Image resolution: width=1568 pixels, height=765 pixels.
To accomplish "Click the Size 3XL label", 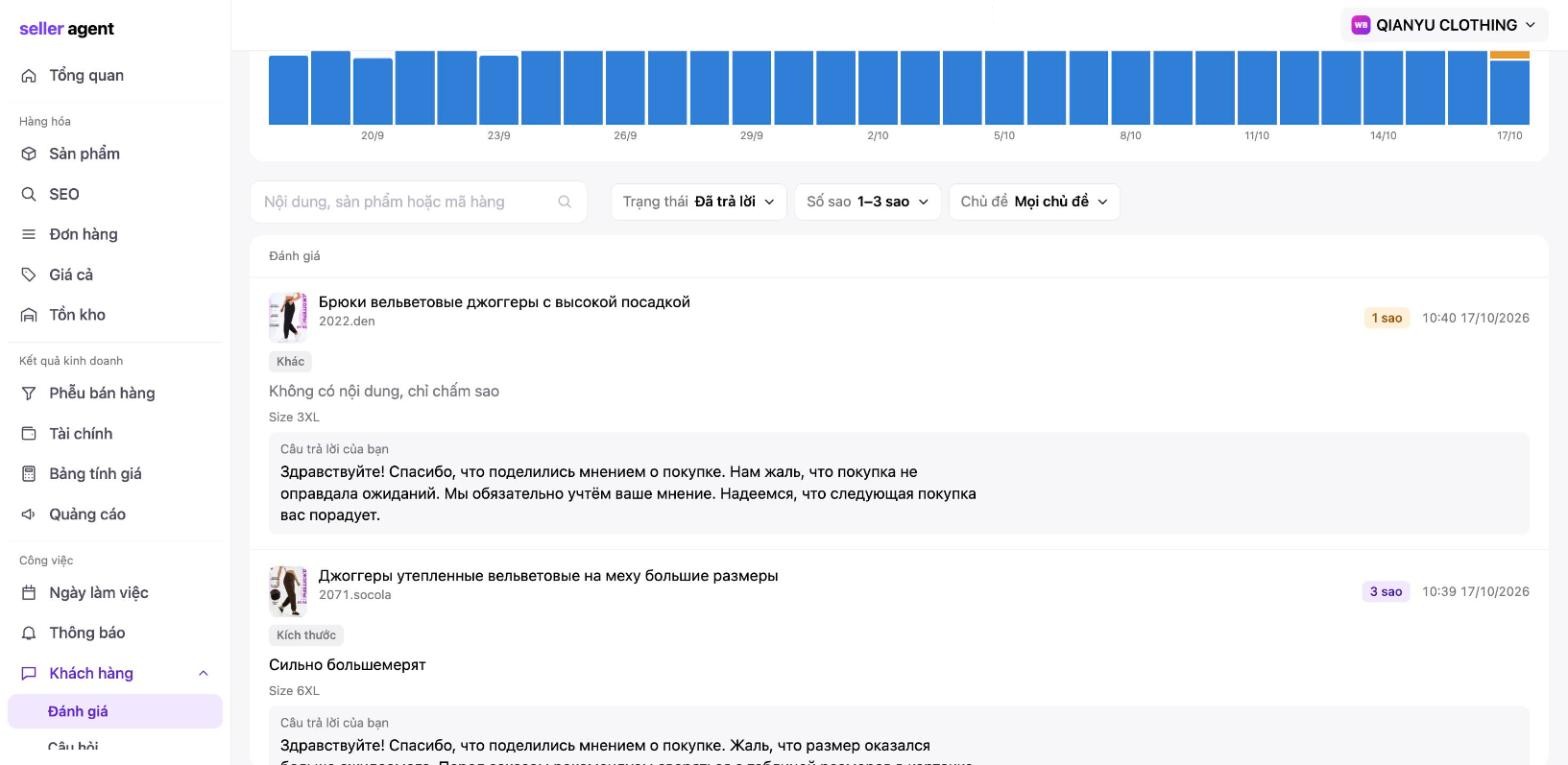I will pyautogui.click(x=294, y=417).
